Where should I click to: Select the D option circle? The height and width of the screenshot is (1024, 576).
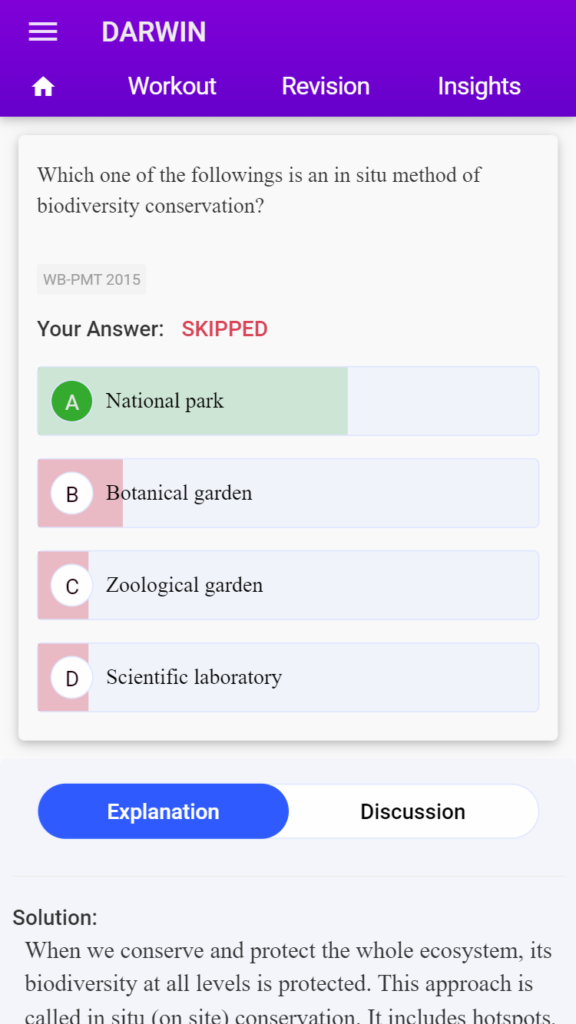tap(72, 677)
